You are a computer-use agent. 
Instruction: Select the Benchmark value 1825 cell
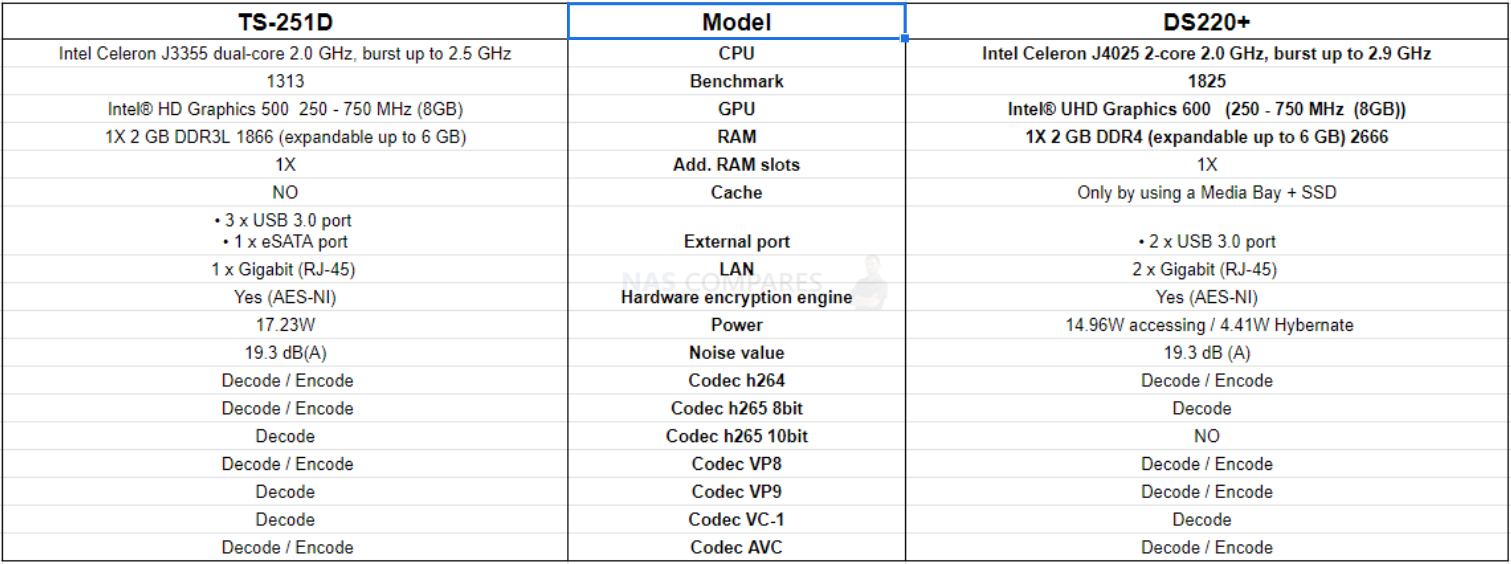1207,81
